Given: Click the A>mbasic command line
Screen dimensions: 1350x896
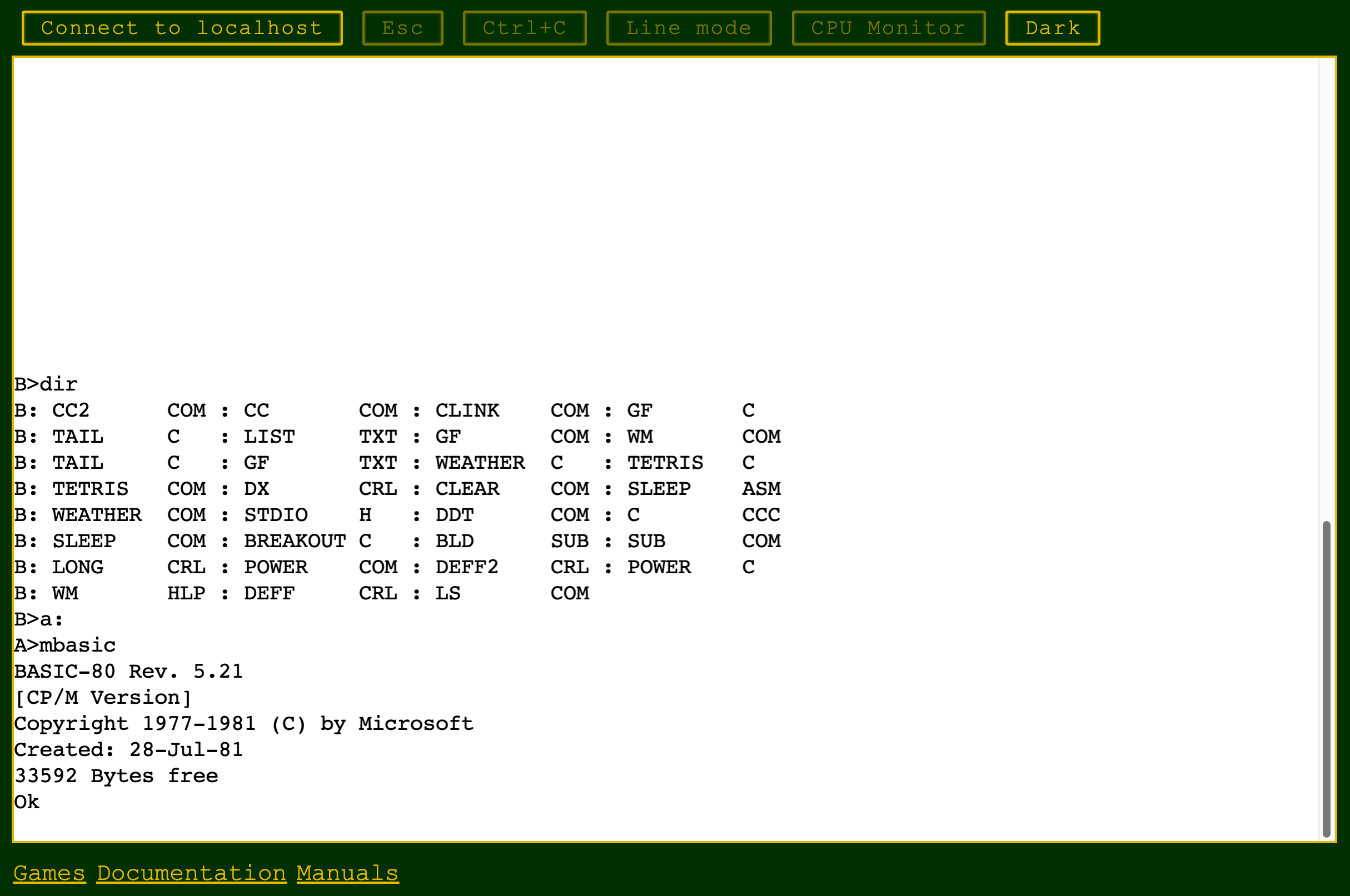Looking at the screenshot, I should [x=64, y=645].
